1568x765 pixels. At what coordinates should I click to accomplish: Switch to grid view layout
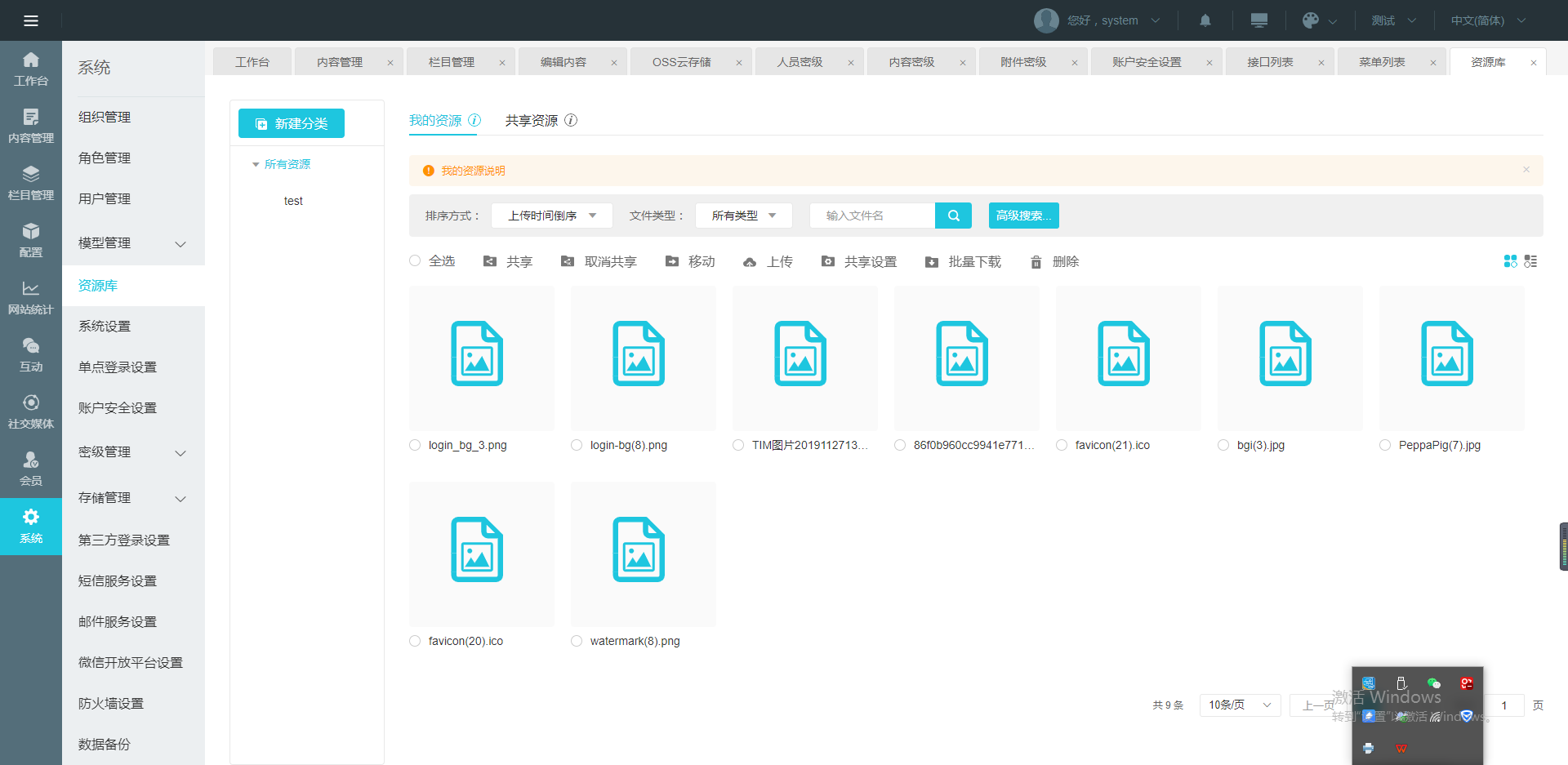pyautogui.click(x=1510, y=261)
